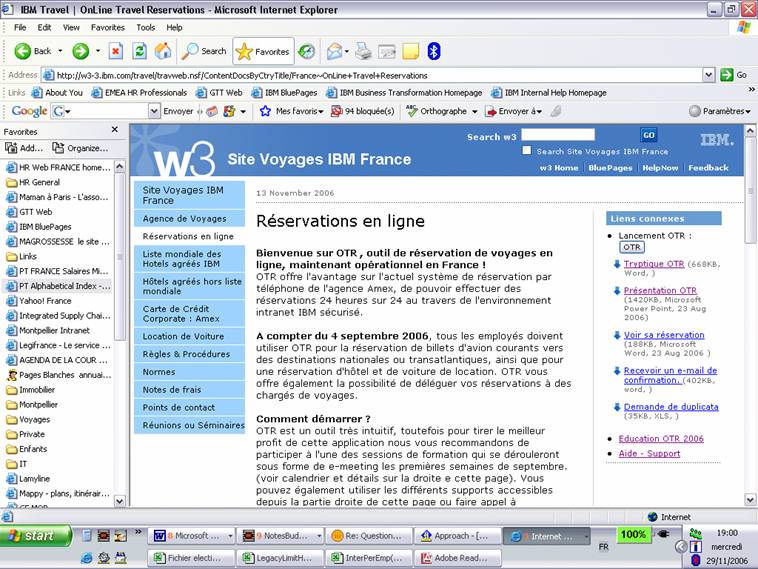Open the OTR launch button
The height and width of the screenshot is (569, 758).
tap(631, 247)
